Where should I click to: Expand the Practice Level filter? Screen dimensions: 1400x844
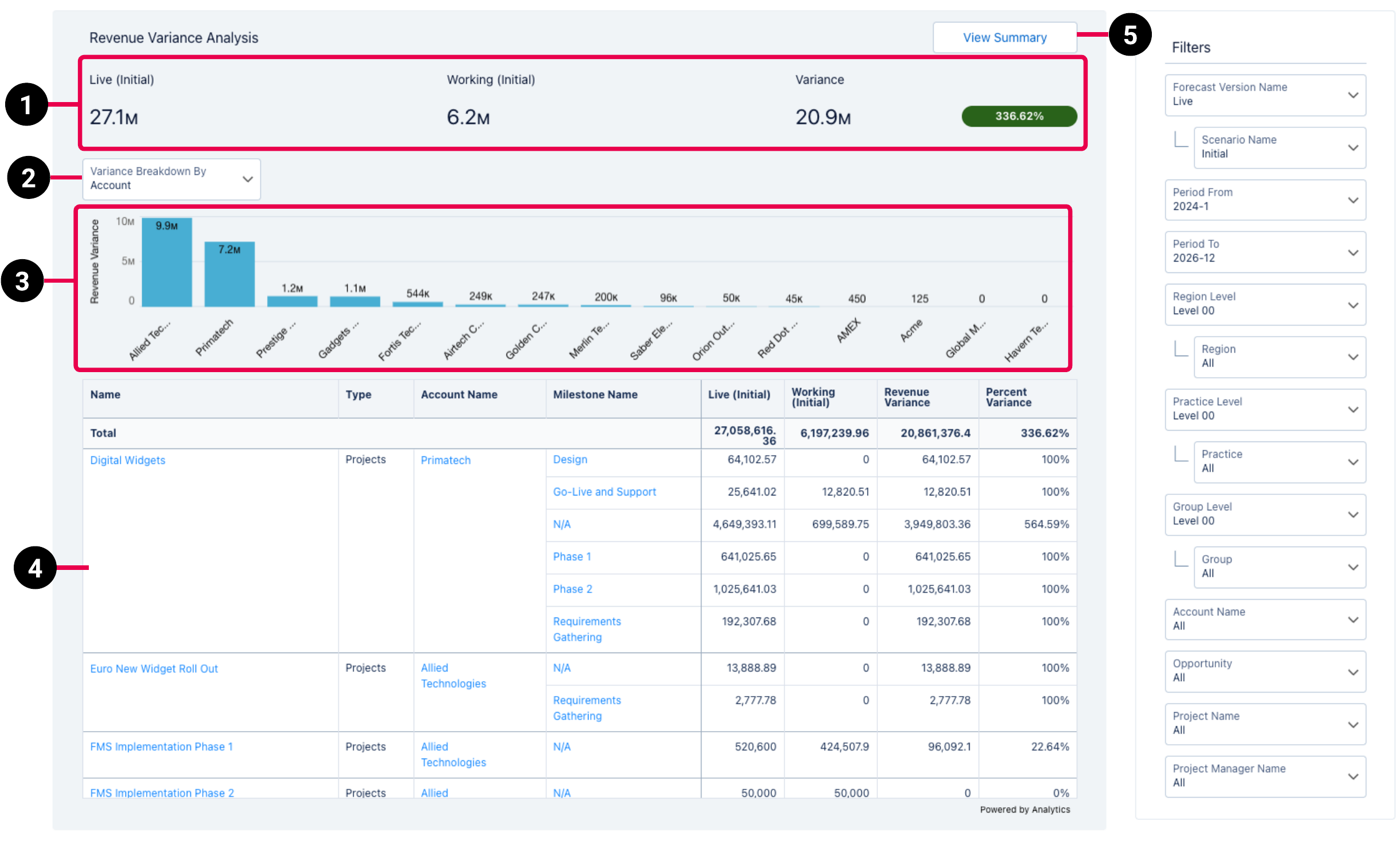[1264, 409]
